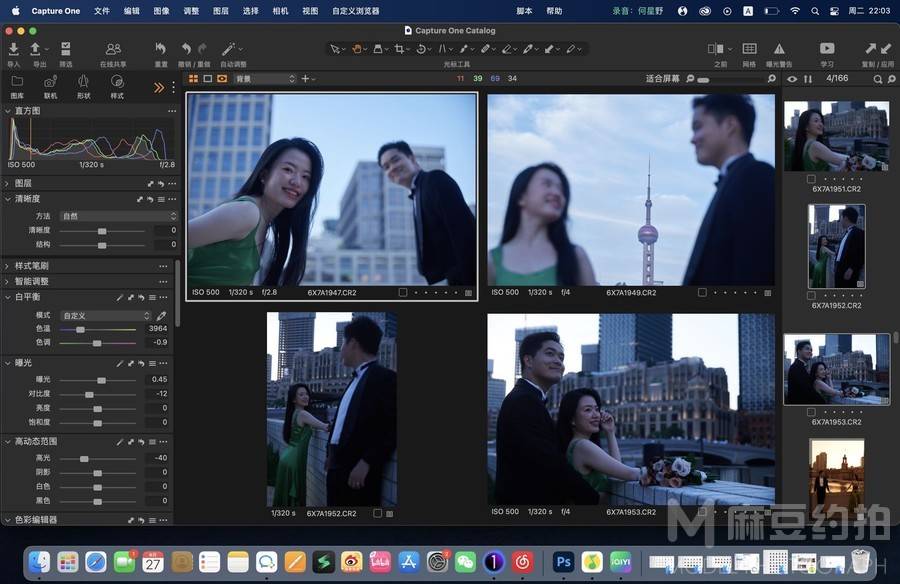Expand the Style Brushes (样式笔刷) panel
Image resolution: width=900 pixels, height=584 pixels.
click(7, 266)
